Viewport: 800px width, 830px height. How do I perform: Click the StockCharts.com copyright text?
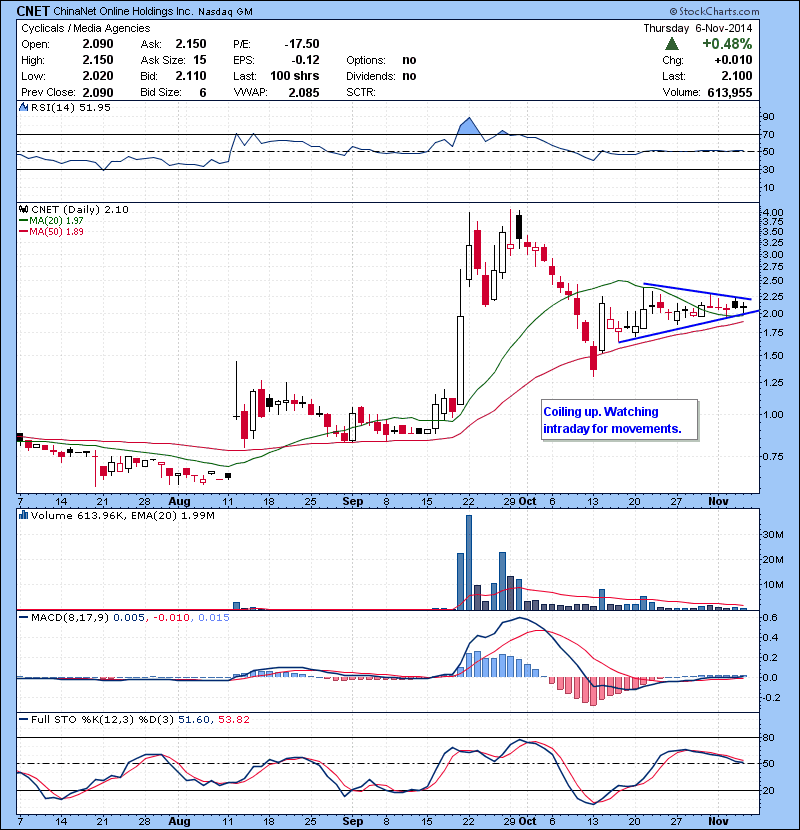tap(714, 11)
